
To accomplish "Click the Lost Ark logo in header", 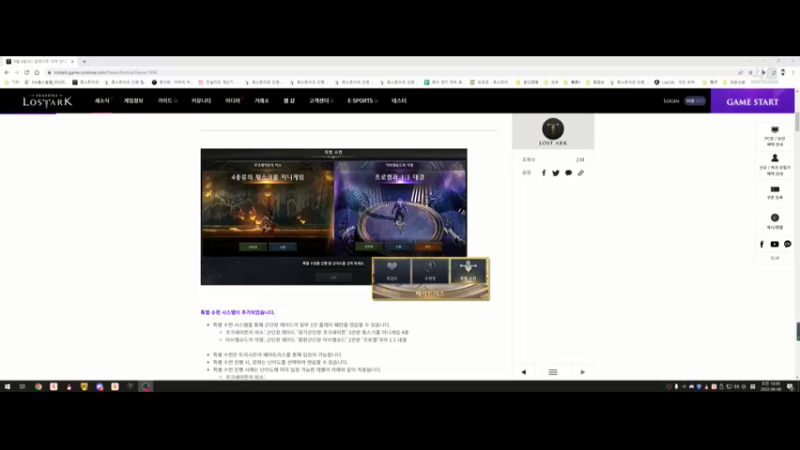I will (x=47, y=101).
